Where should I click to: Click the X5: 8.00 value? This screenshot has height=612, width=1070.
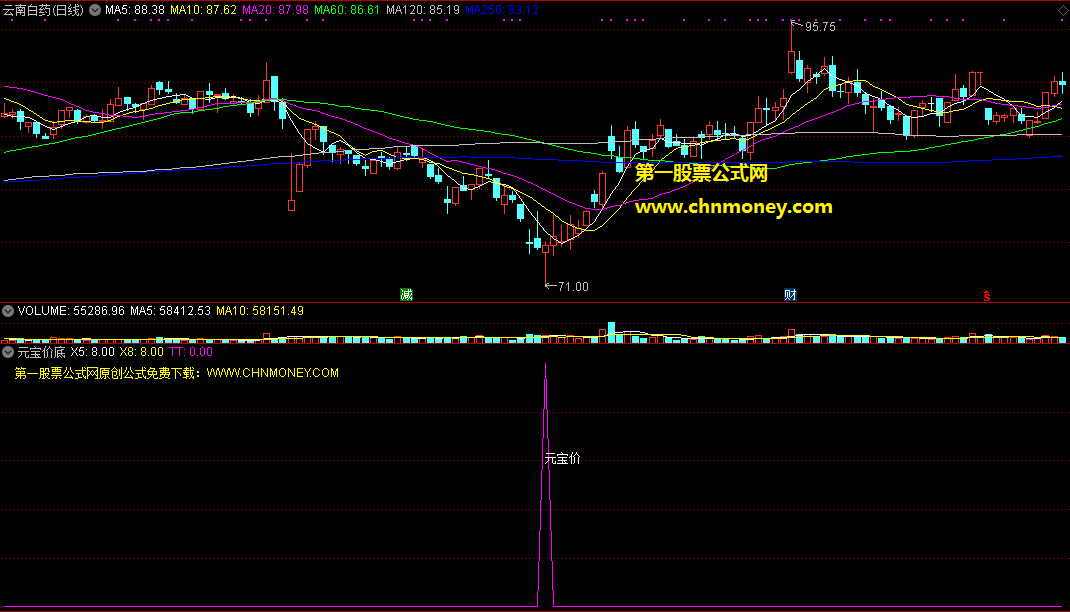[92, 352]
